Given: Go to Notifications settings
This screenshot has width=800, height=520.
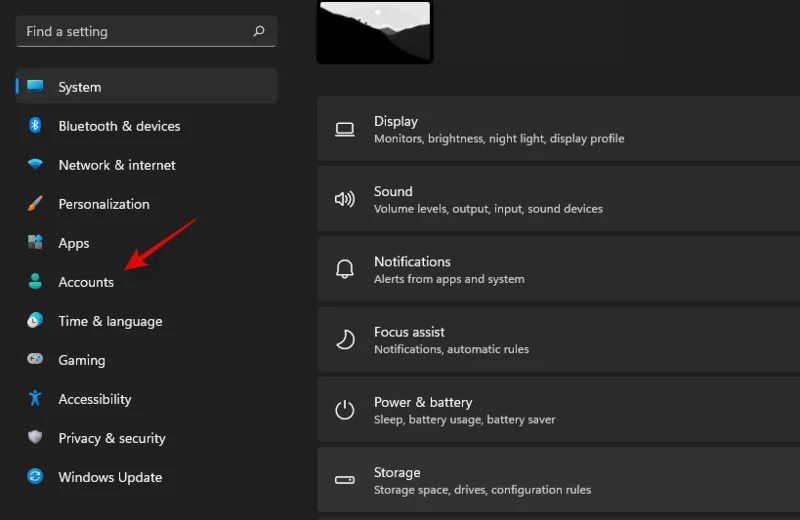Looking at the screenshot, I should point(558,269).
